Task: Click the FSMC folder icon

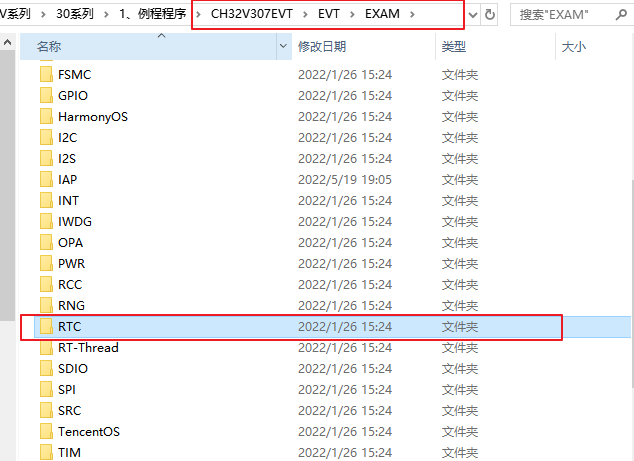Action: [45, 75]
